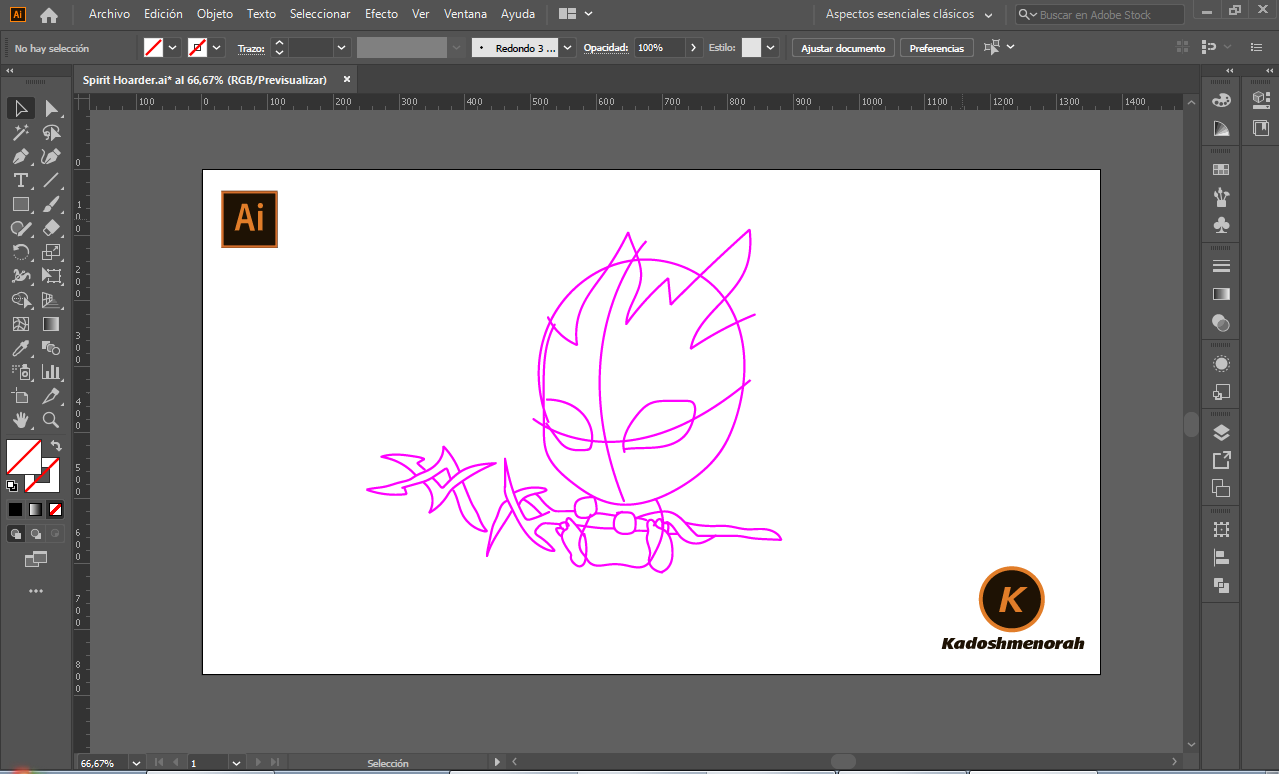
Task: Select the Scale tool
Action: [52, 252]
